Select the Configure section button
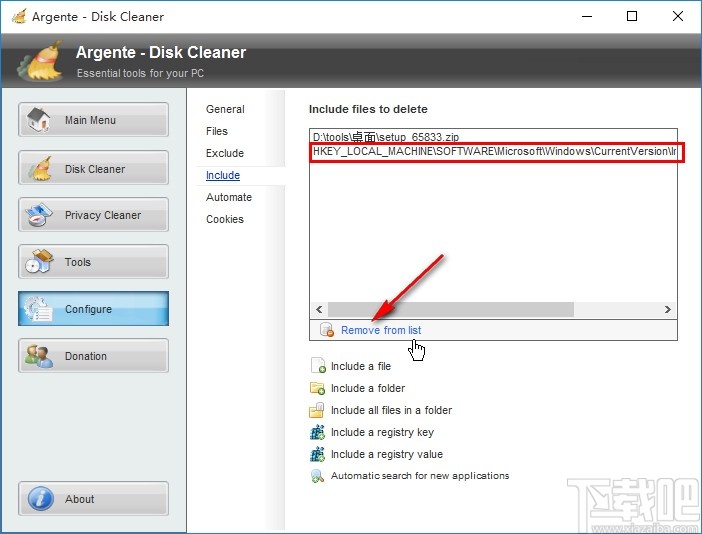Image resolution: width=702 pixels, height=534 pixels. point(94,308)
